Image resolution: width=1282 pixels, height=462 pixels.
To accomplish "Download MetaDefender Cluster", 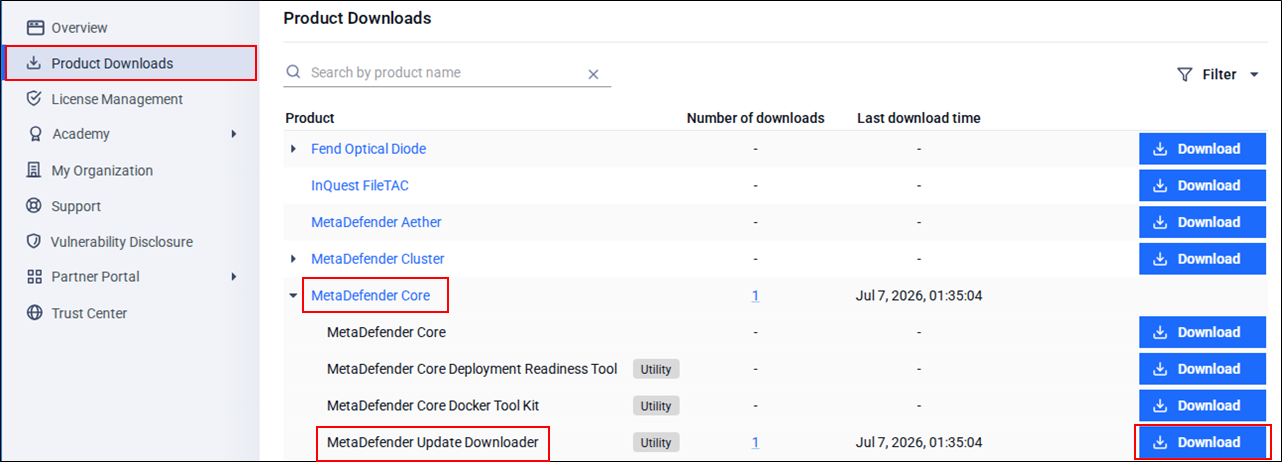I will (1203, 259).
